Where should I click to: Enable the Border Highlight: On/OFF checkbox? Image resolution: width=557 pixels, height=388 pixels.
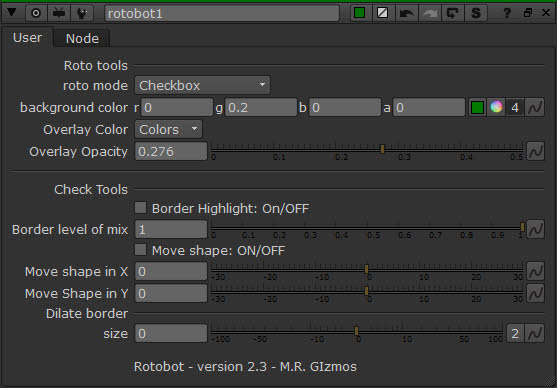click(x=141, y=208)
